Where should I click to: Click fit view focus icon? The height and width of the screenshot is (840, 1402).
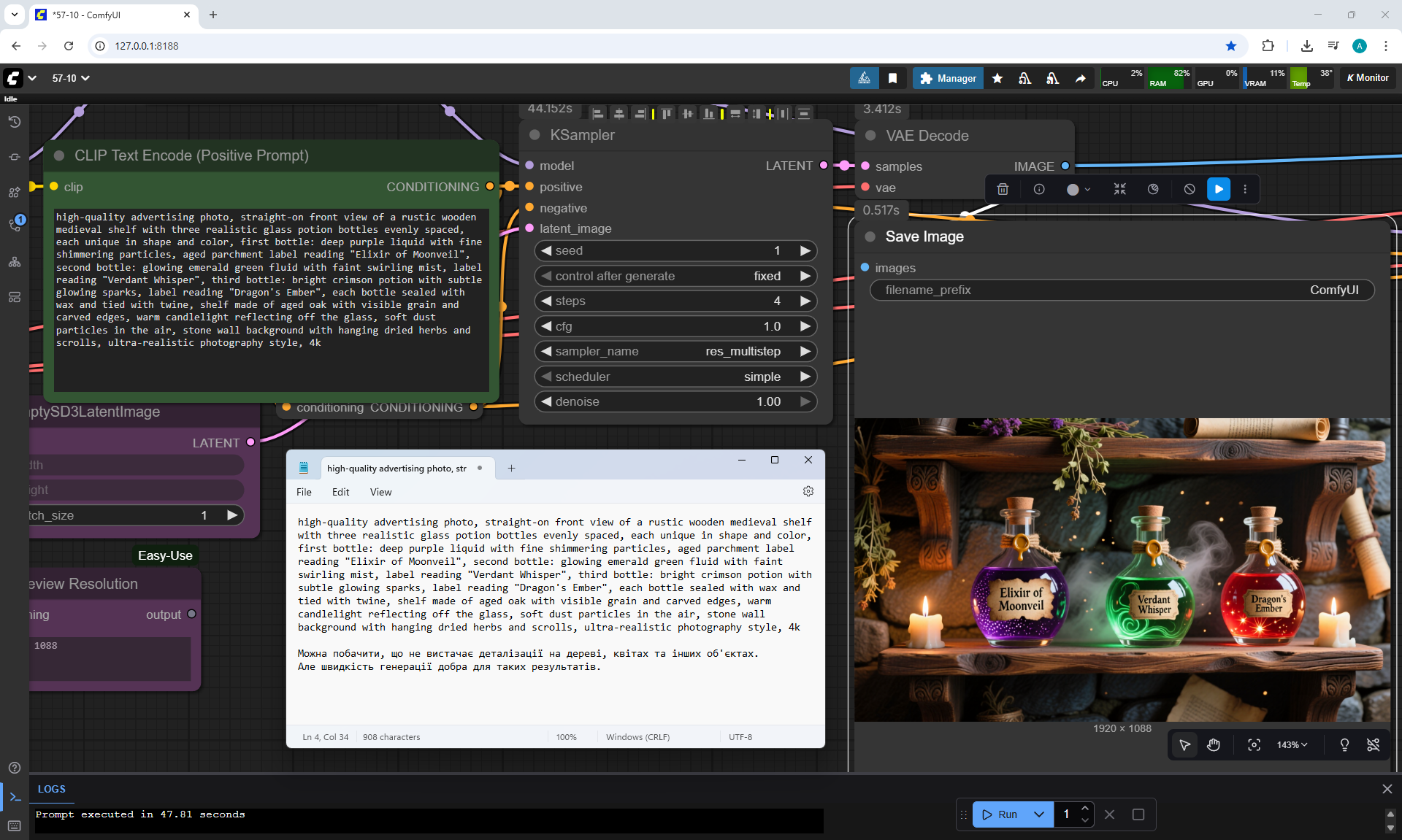[1254, 745]
